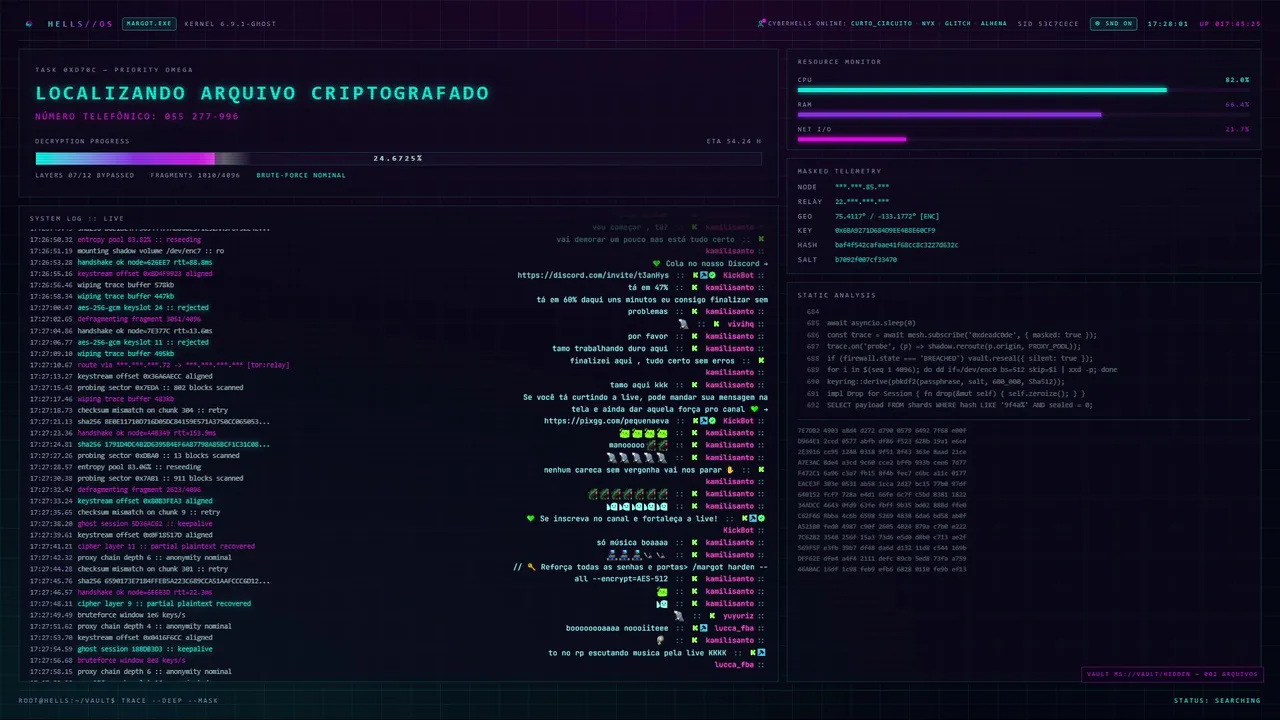Click the Kick badge on the 'só música boaaaa' row
The height and width of the screenshot is (720, 1280).
coord(694,543)
